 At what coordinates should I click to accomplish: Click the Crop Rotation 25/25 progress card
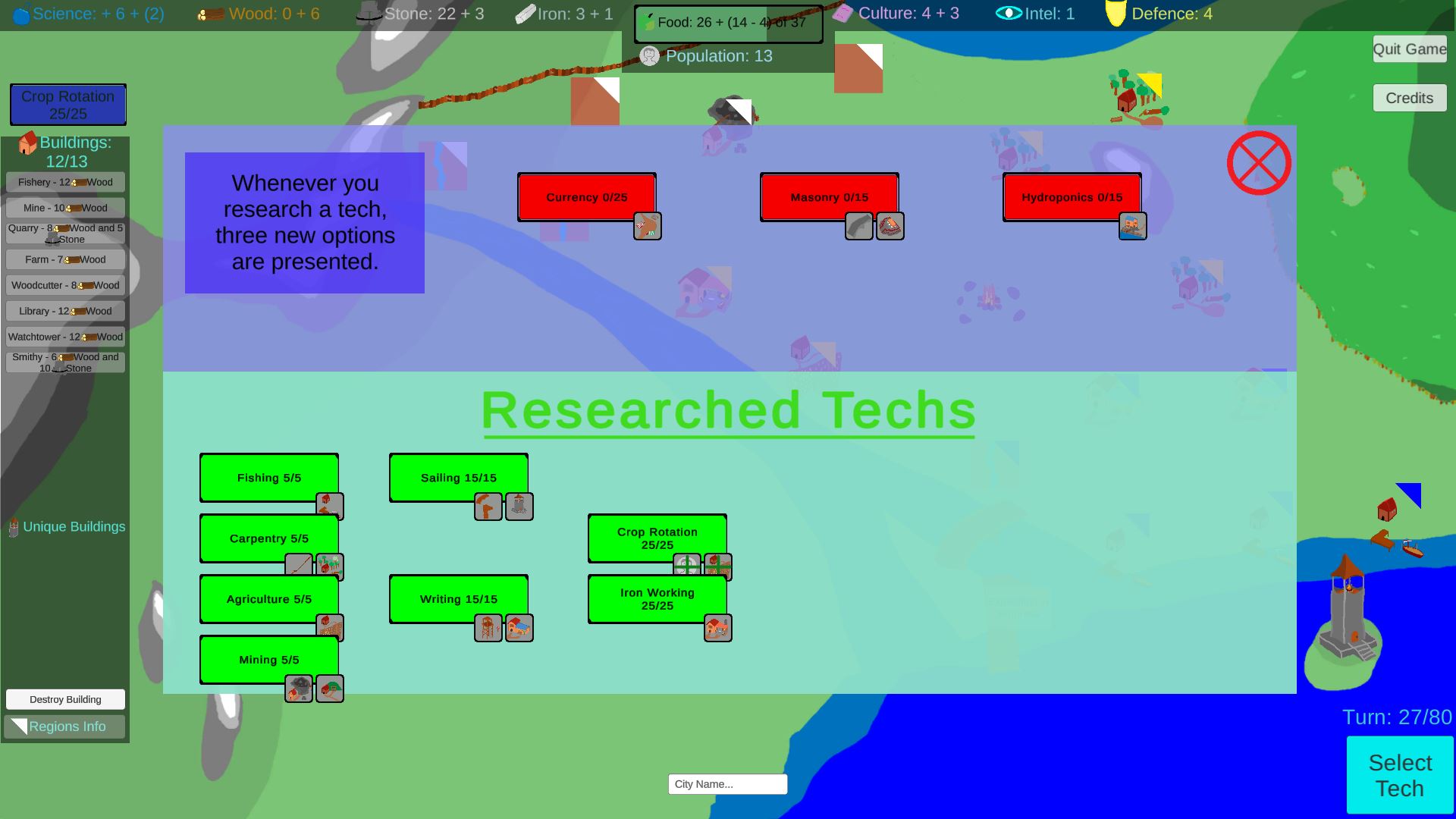point(67,105)
